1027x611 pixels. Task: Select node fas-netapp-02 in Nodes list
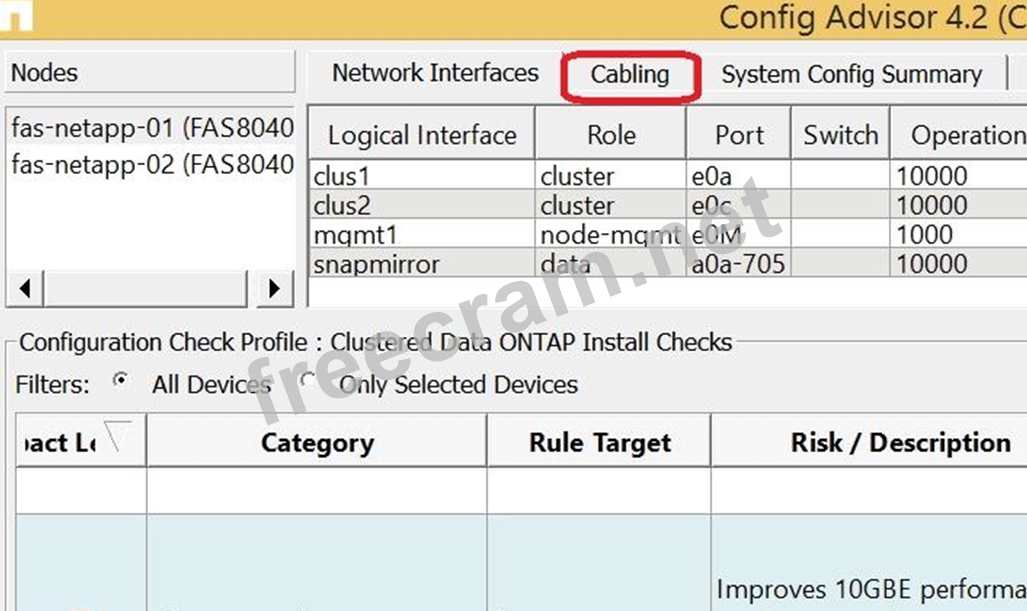click(152, 164)
